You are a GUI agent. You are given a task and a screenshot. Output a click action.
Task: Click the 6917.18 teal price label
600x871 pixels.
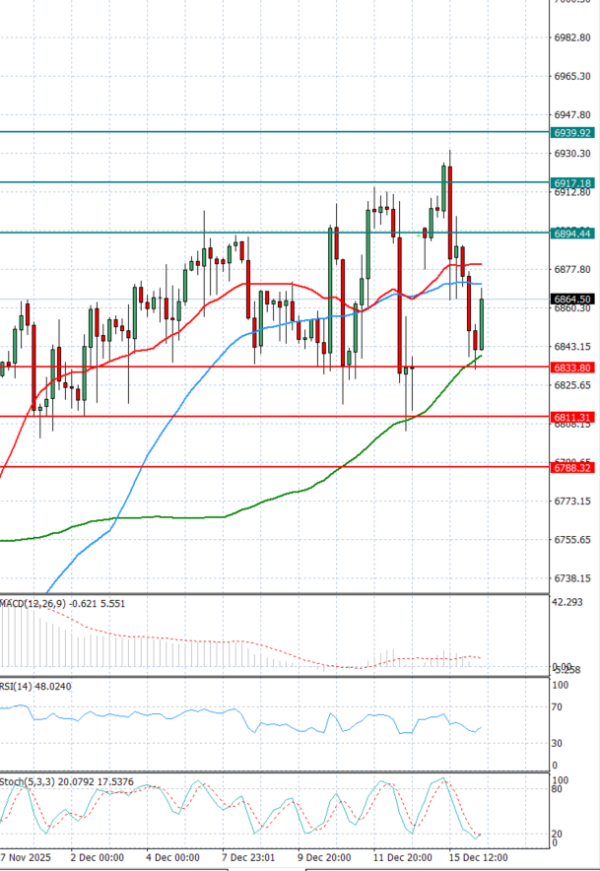coord(573,183)
